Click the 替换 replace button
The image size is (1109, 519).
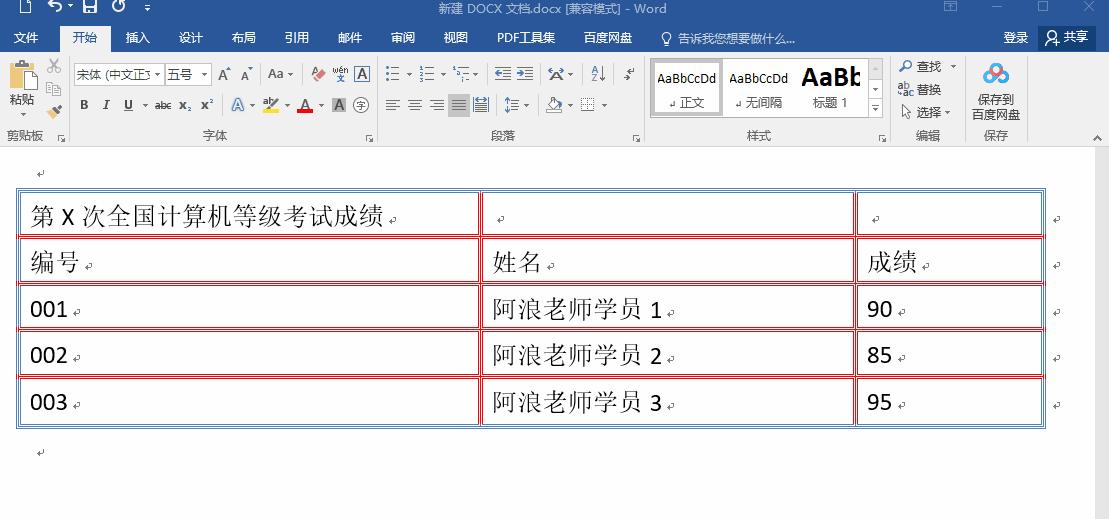pyautogui.click(x=920, y=89)
